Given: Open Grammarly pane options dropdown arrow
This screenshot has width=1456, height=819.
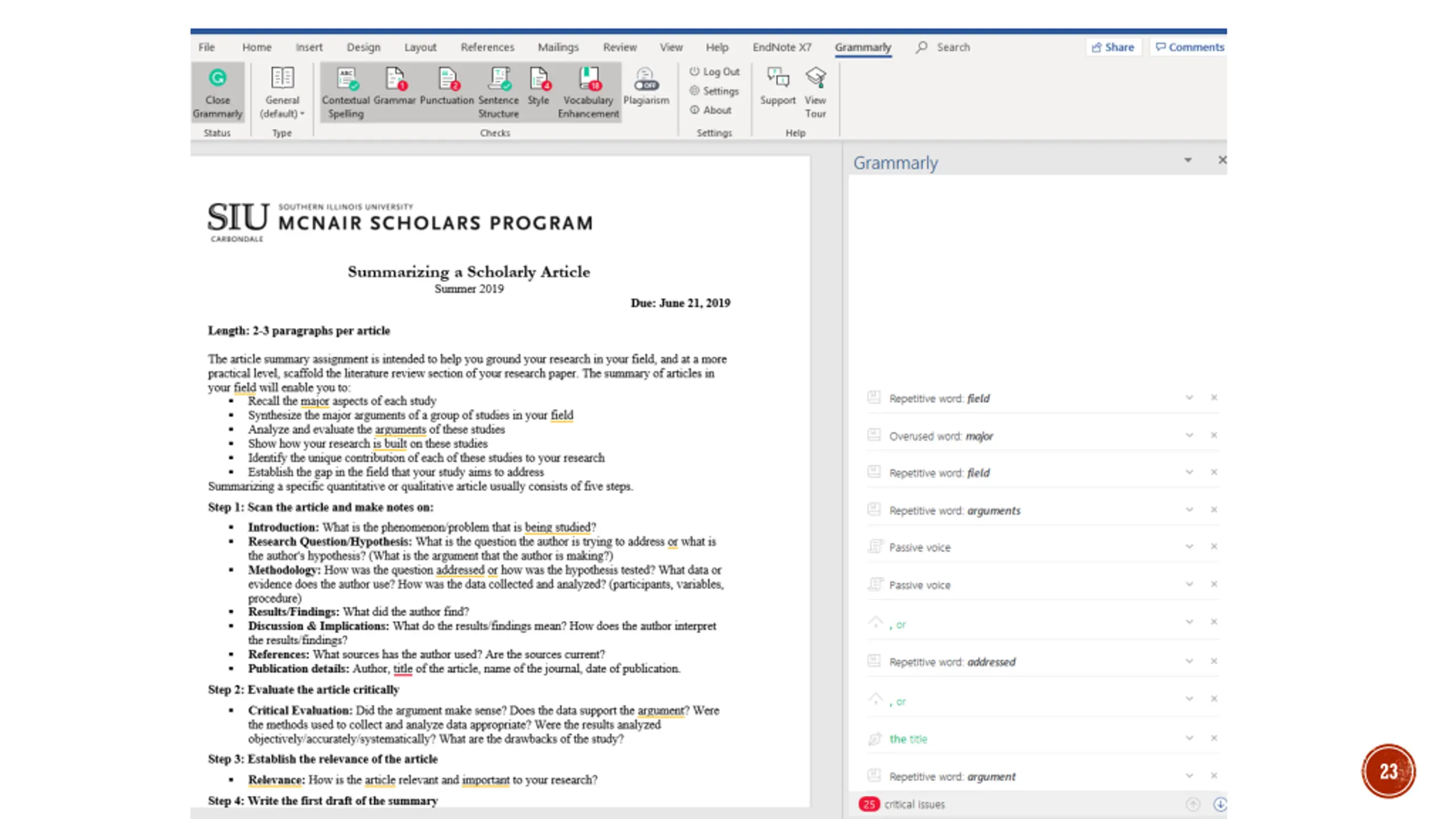Looking at the screenshot, I should point(1188,160).
